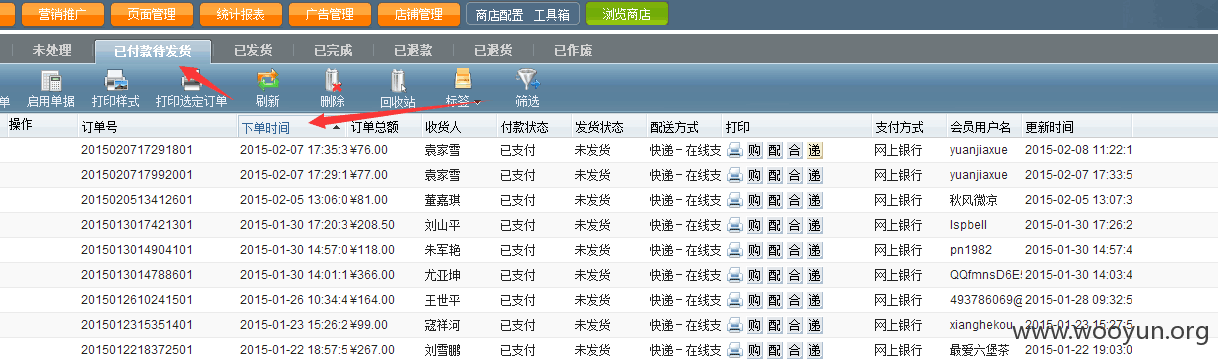Click 配 icon in 刘山平's order row

pos(774,225)
